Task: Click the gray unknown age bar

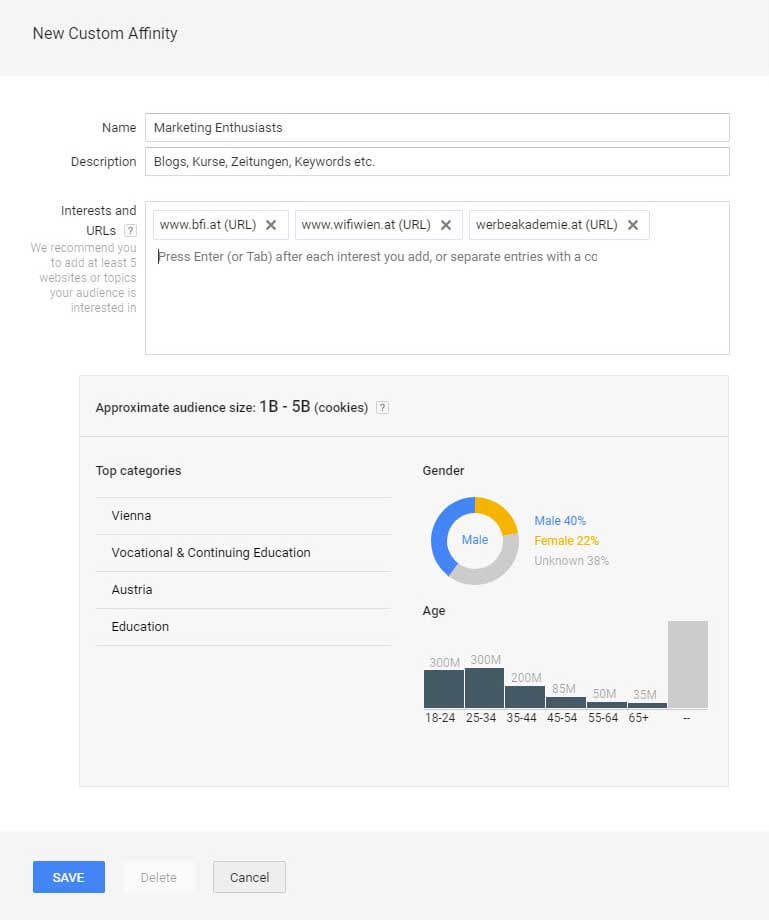Action: [x=687, y=665]
